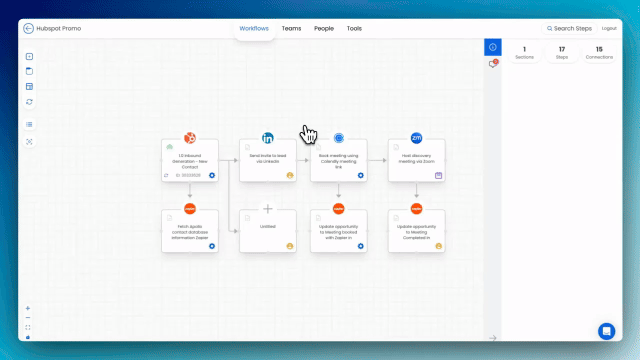Switch to the Teams tab
The height and width of the screenshot is (360, 640).
click(x=291, y=29)
